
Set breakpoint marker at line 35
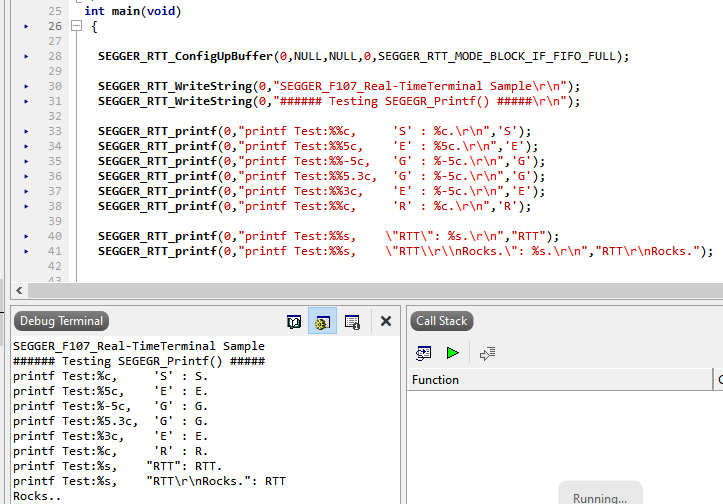click(x=26, y=161)
